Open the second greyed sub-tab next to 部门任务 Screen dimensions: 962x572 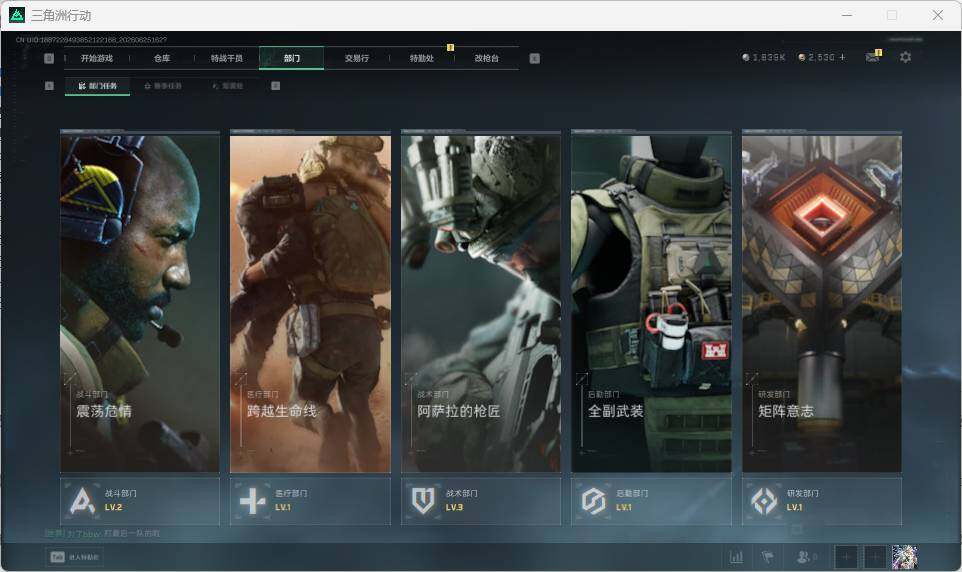[x=163, y=86]
